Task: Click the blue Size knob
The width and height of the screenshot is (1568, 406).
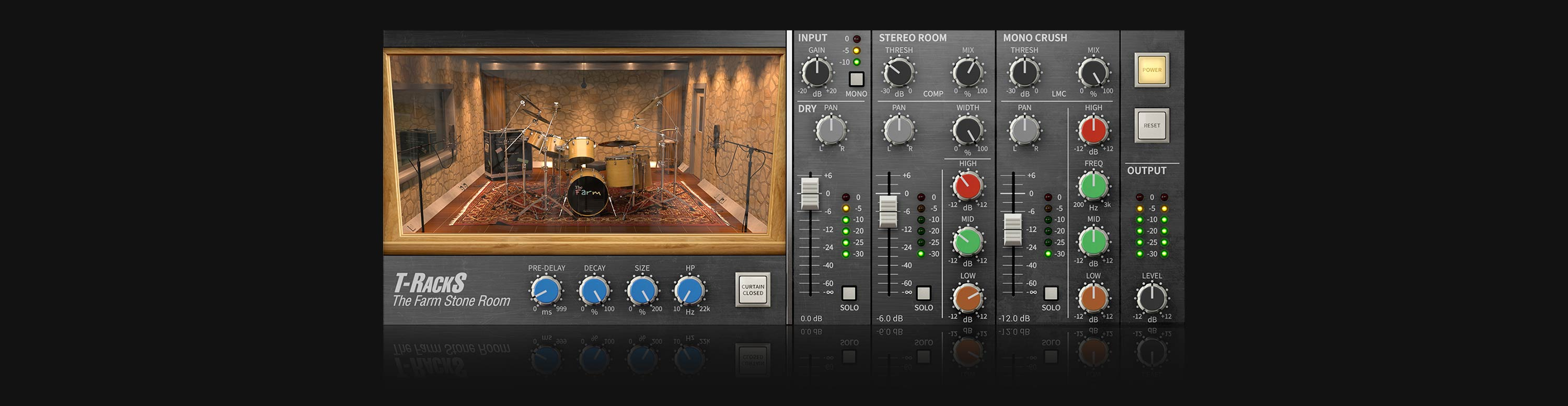Action: (641, 291)
